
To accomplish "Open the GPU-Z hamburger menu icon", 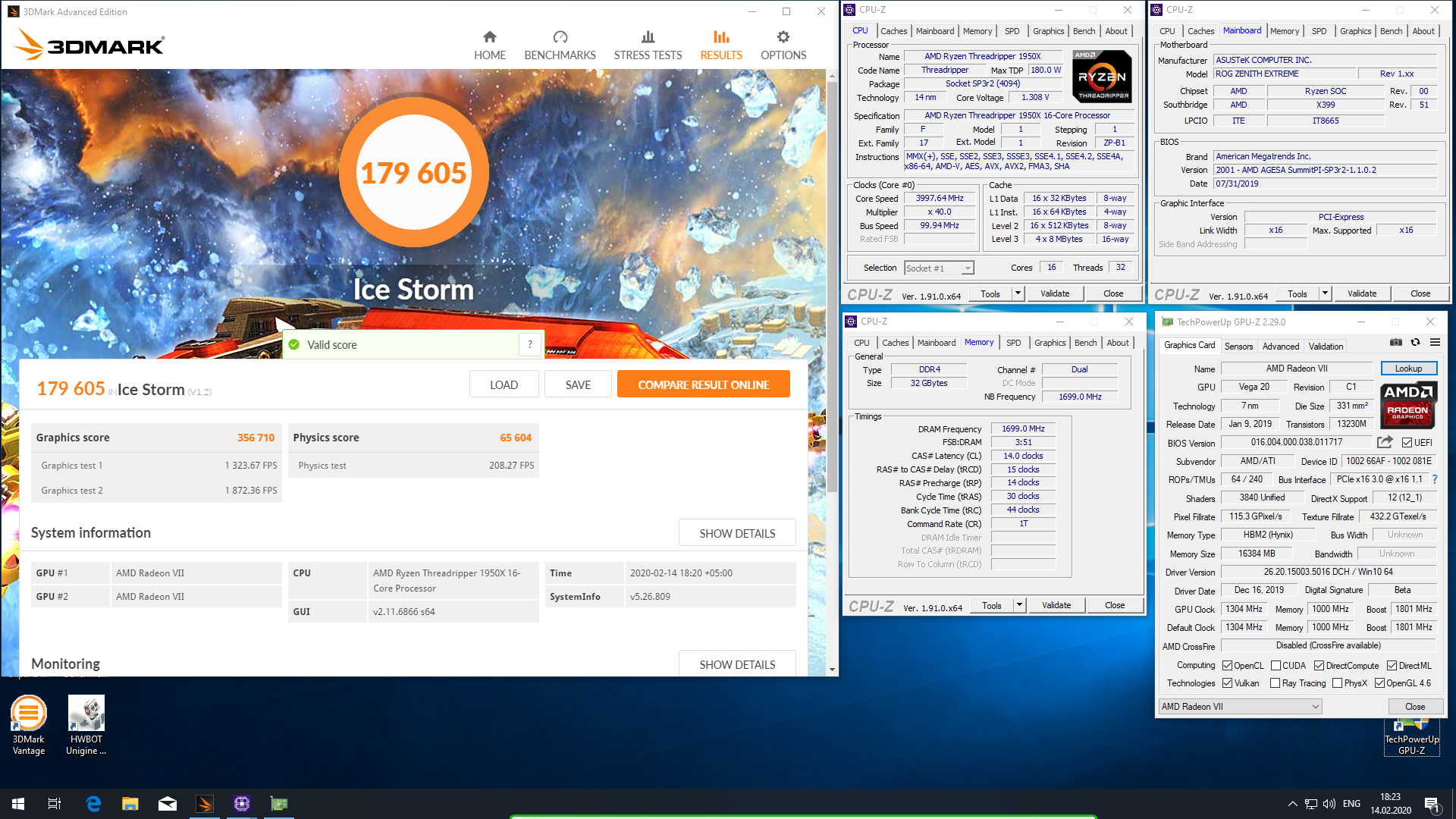I will 1435,343.
